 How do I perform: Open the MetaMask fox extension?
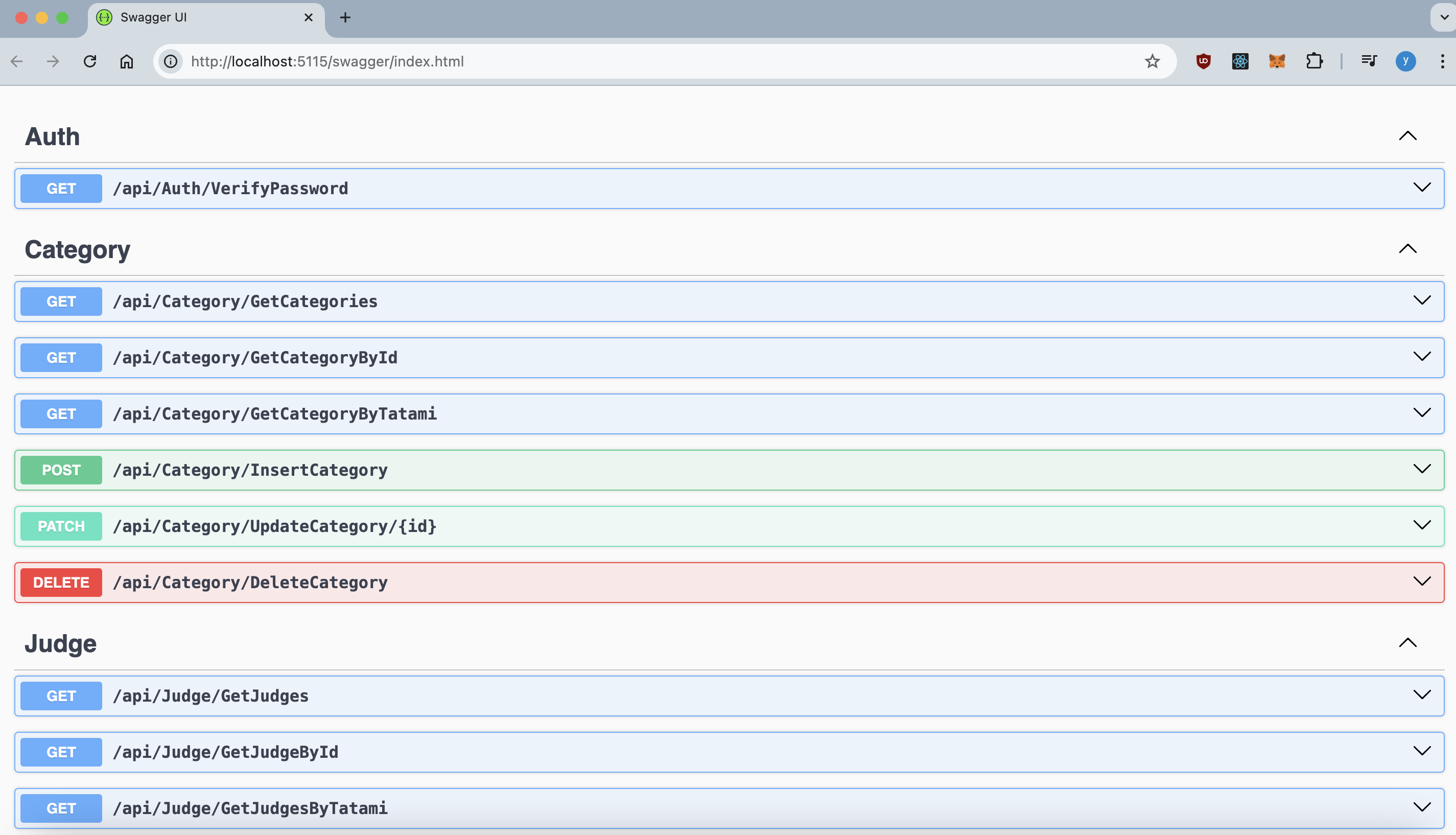1277,61
